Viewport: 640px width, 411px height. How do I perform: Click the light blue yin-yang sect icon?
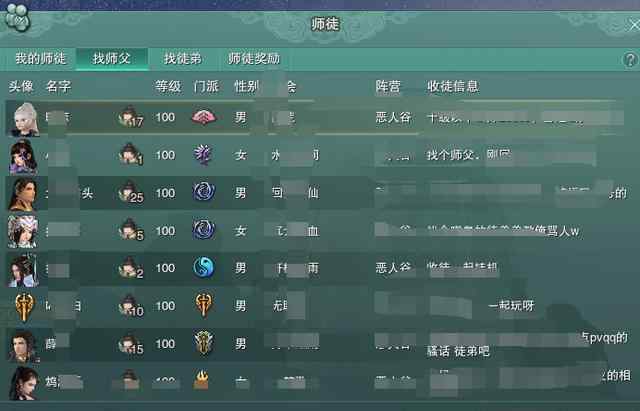pyautogui.click(x=203, y=268)
